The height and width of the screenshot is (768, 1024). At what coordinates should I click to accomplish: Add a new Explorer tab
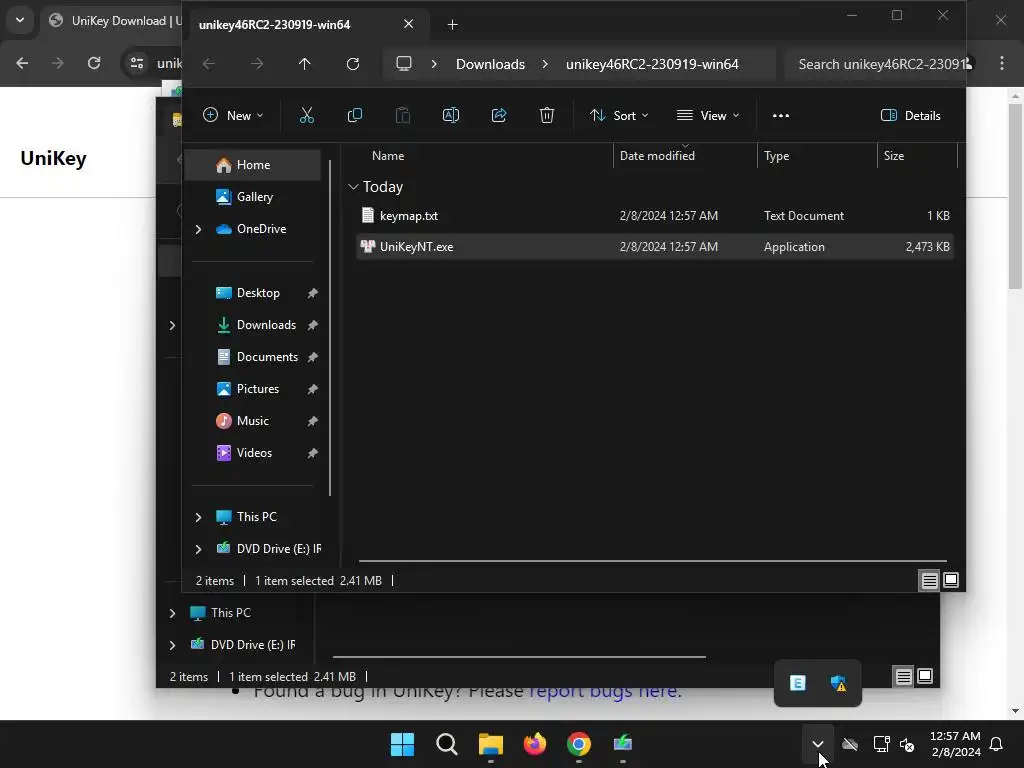pyautogui.click(x=452, y=25)
